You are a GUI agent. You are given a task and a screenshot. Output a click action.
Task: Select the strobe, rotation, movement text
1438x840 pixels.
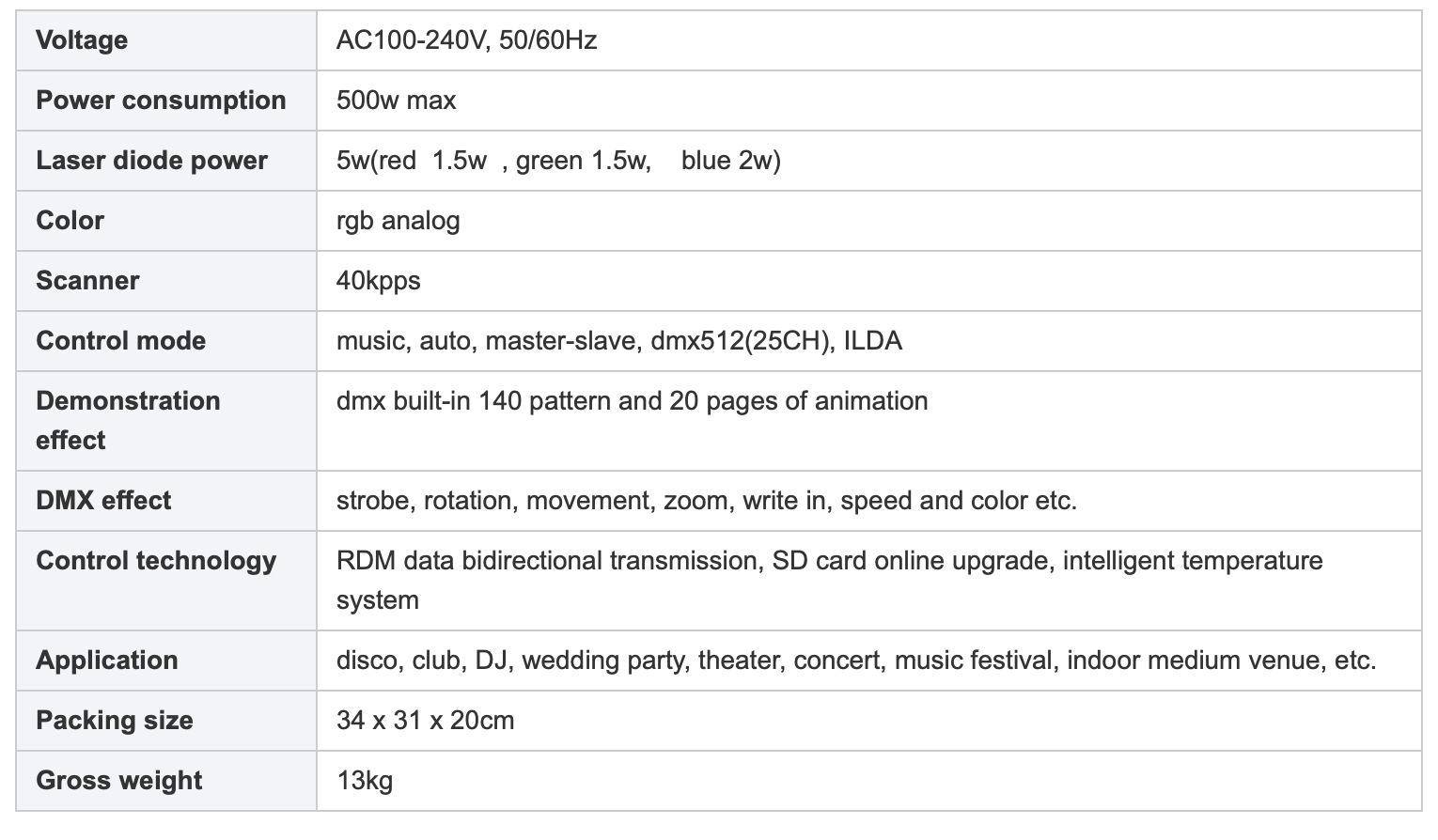495,501
